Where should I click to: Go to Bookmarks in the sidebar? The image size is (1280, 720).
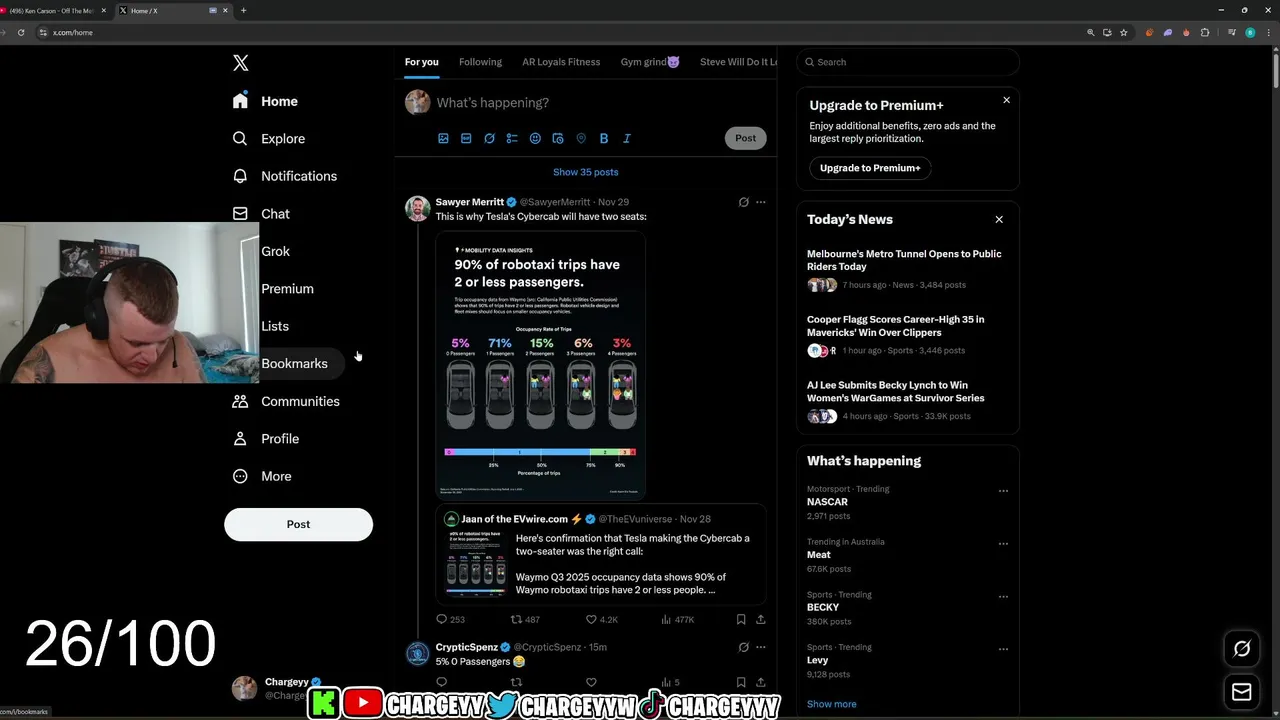(294, 364)
